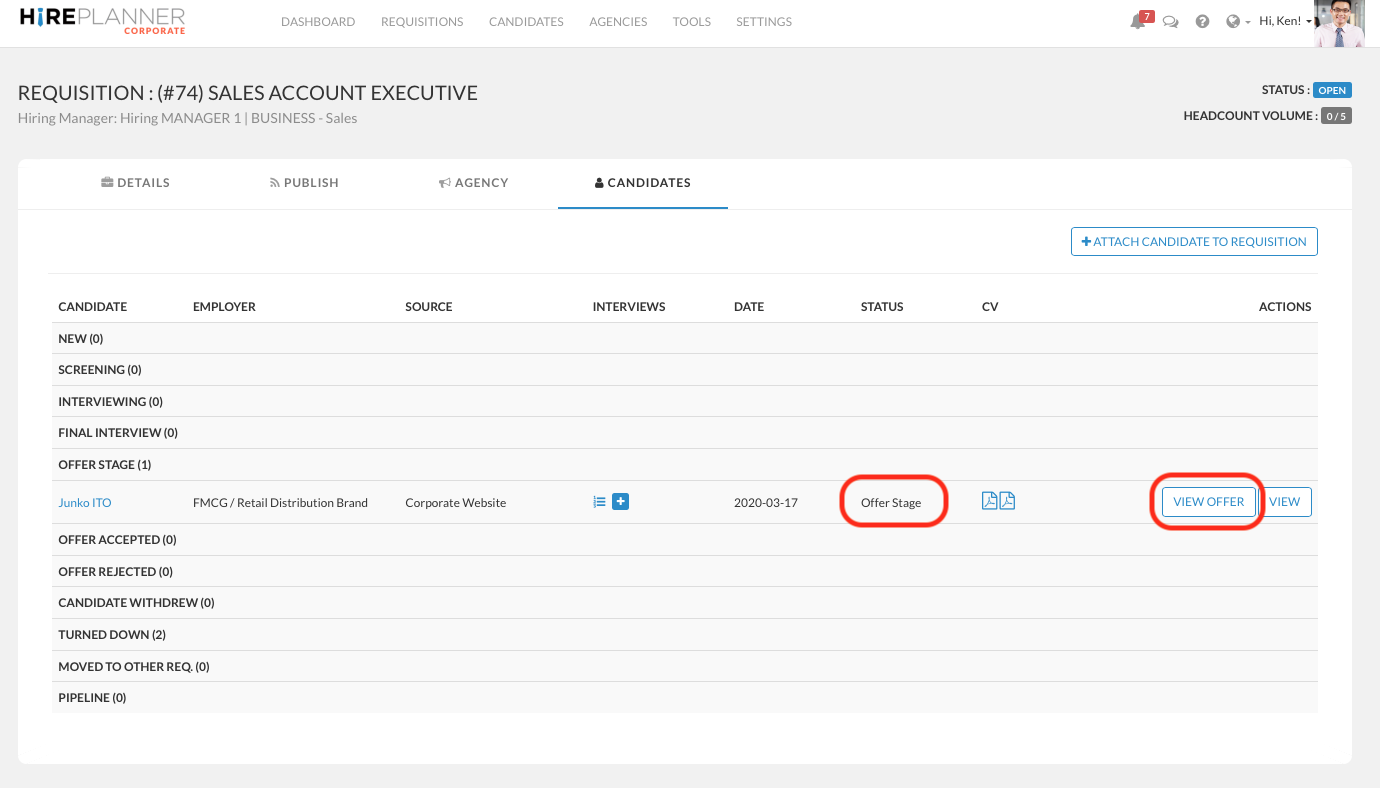Add interview using blue plus icon
Screen dimensions: 1380x788
click(x=620, y=502)
